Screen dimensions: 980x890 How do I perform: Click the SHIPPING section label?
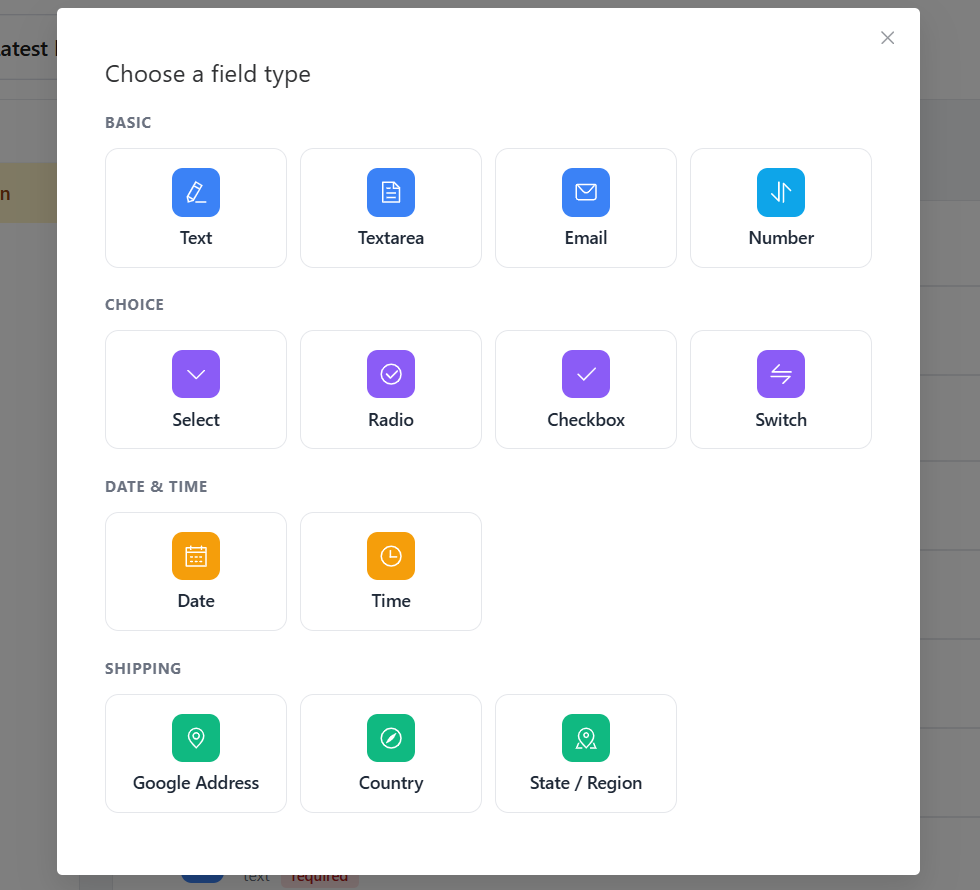point(143,668)
